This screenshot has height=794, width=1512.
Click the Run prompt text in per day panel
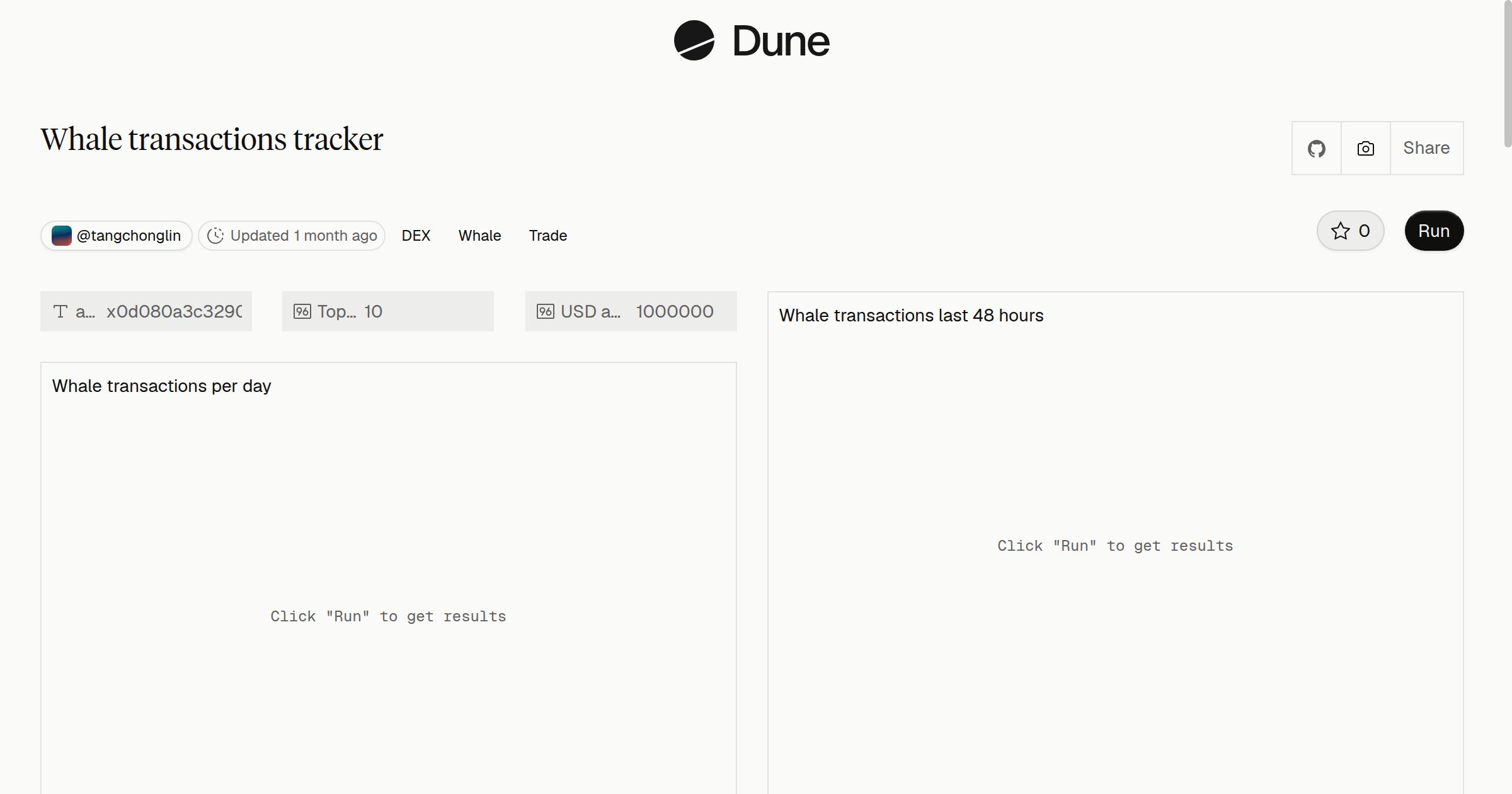(388, 616)
